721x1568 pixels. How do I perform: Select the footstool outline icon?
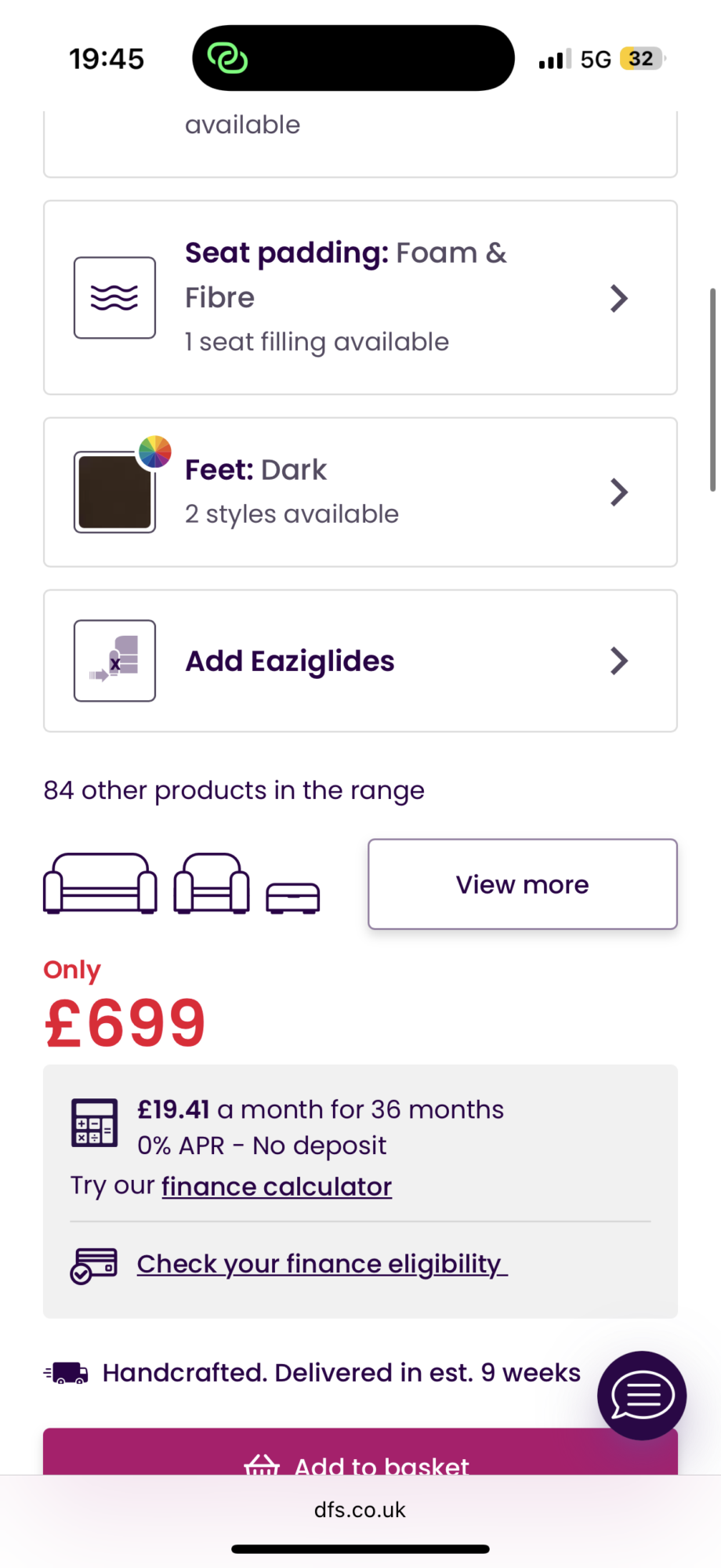(x=293, y=898)
